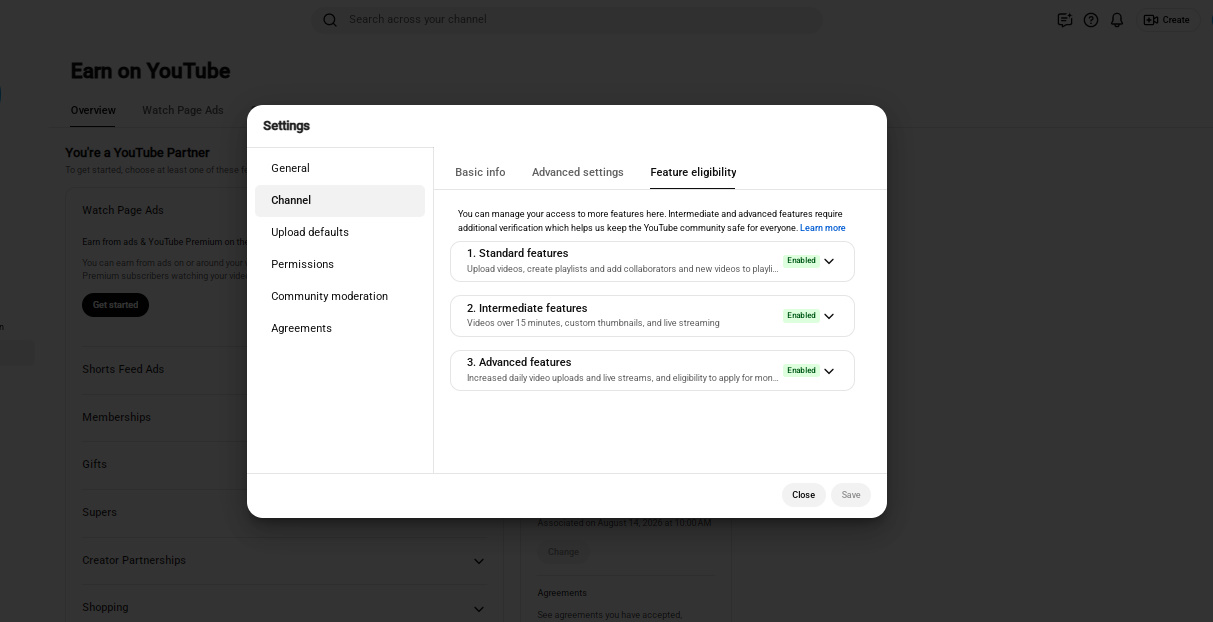The image size is (1213, 622).
Task: Open Upload defaults settings
Action: click(x=340, y=232)
